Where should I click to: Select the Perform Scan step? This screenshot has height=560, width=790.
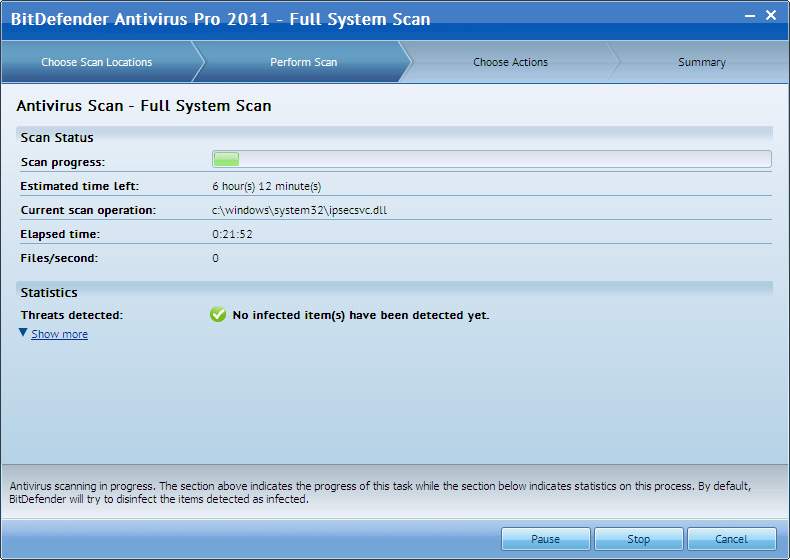pyautogui.click(x=303, y=62)
